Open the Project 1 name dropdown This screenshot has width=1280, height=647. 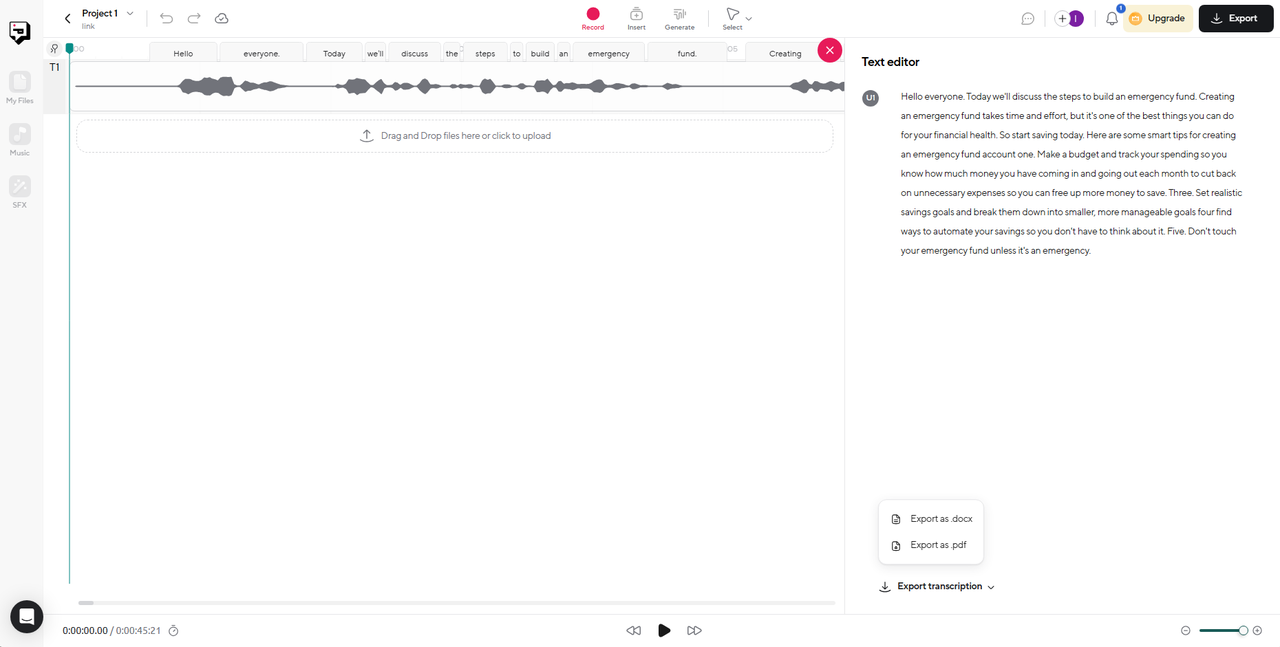coord(108,13)
